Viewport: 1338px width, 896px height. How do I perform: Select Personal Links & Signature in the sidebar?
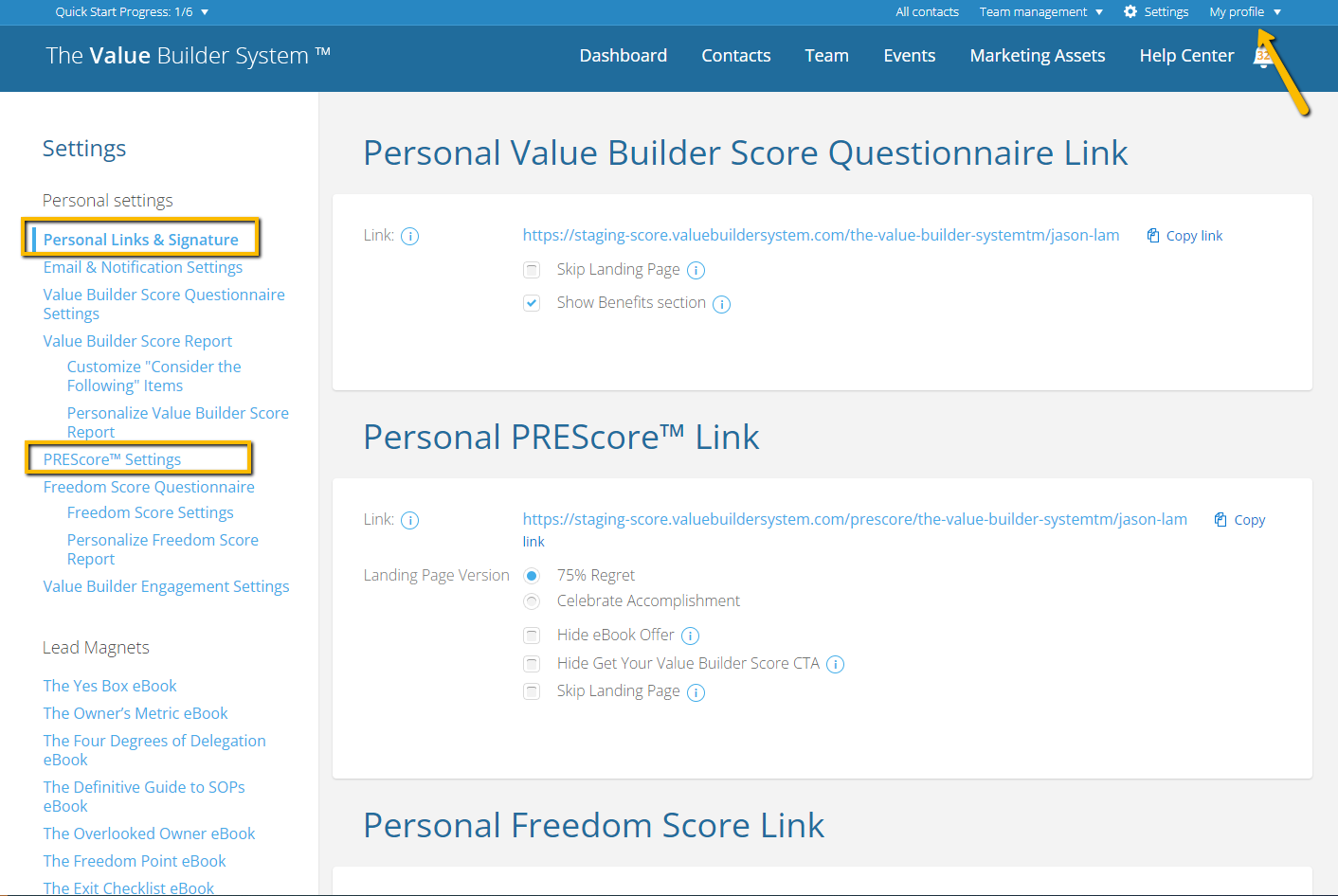click(x=141, y=240)
